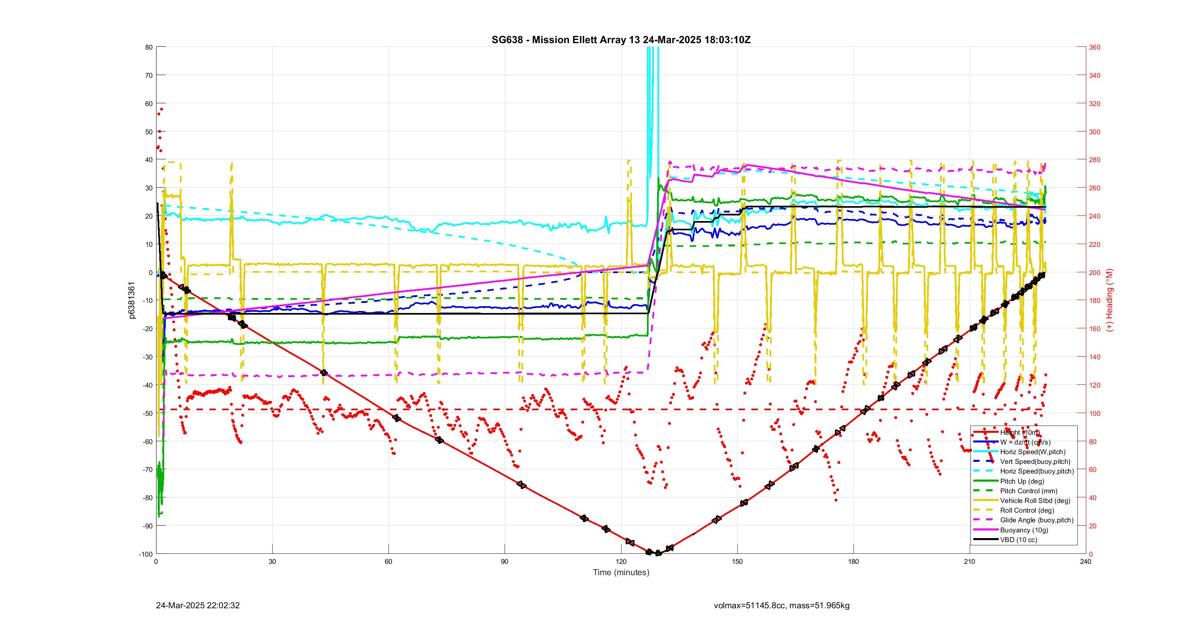Click x-axis tick label '150'
Image resolution: width=1200 pixels, height=622 pixels.
pyautogui.click(x=737, y=561)
